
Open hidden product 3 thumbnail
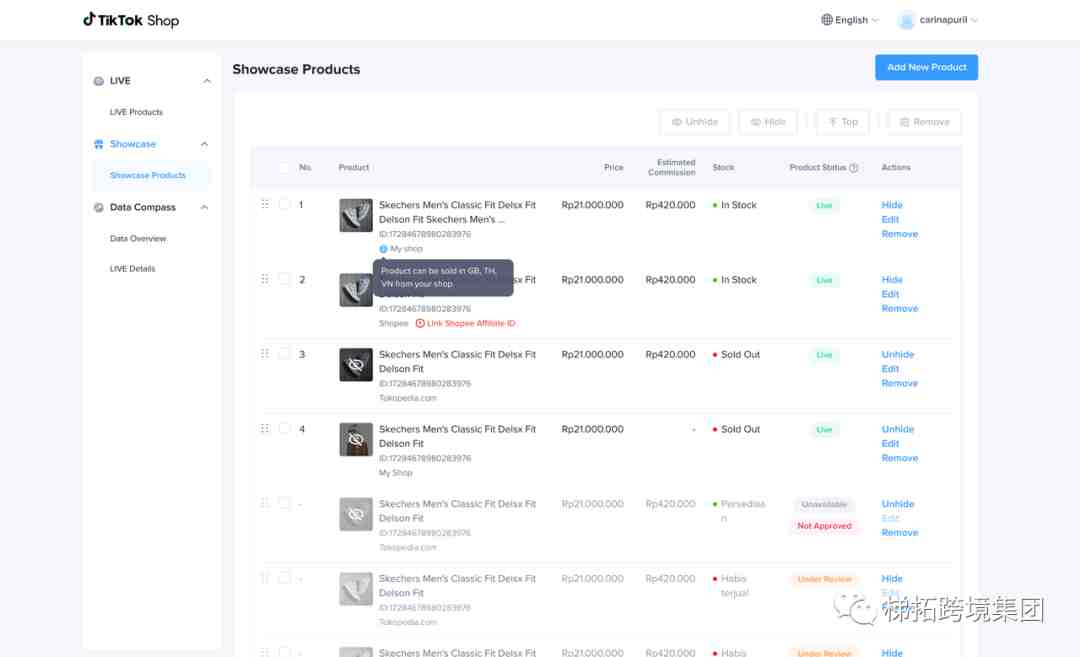click(x=356, y=365)
